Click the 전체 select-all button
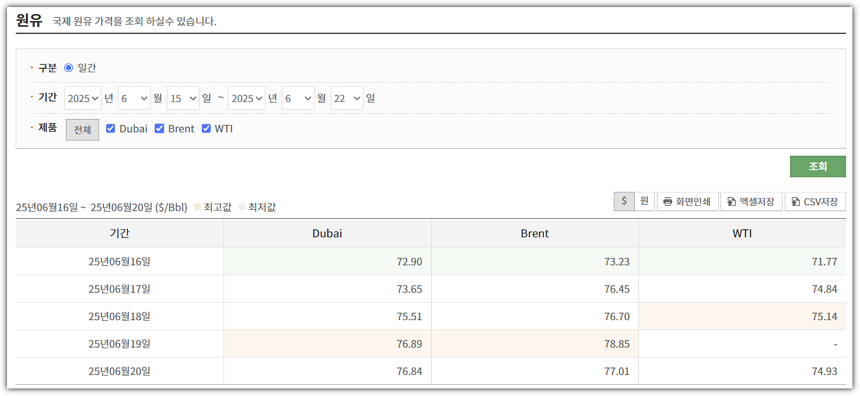 click(x=82, y=130)
